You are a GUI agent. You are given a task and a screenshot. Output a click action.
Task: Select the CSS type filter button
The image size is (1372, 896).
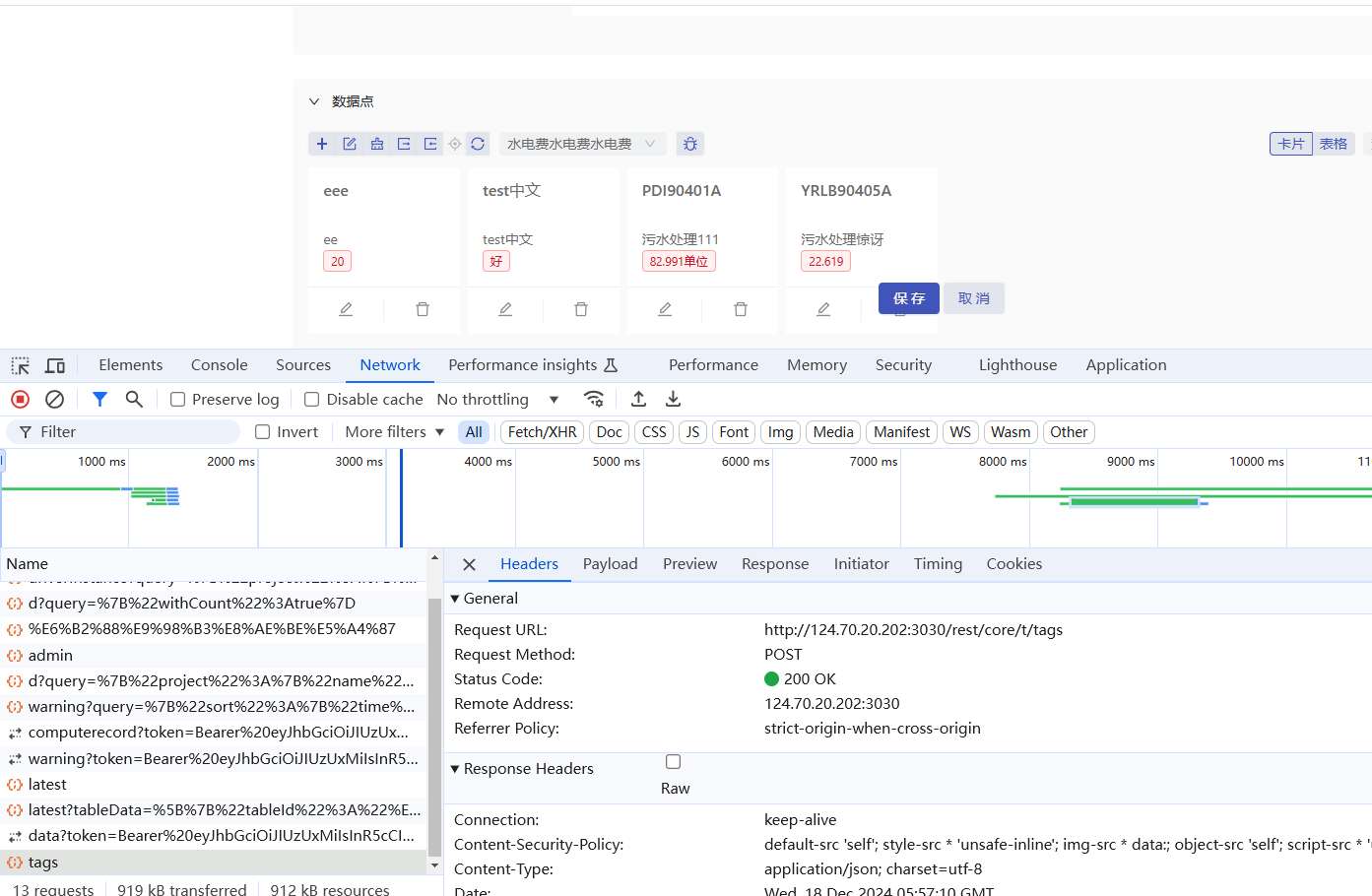(654, 431)
